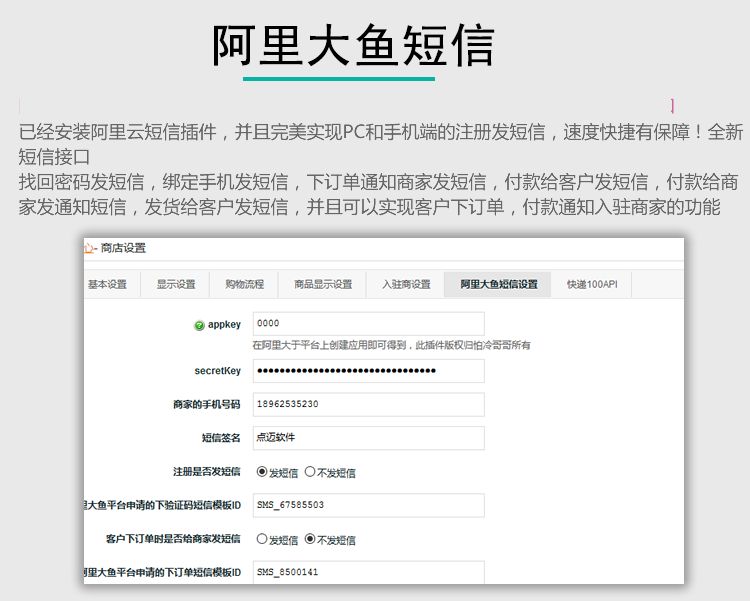Click the 阿里大鱼短信 heading
750x601 pixels.
pyautogui.click(x=353, y=45)
